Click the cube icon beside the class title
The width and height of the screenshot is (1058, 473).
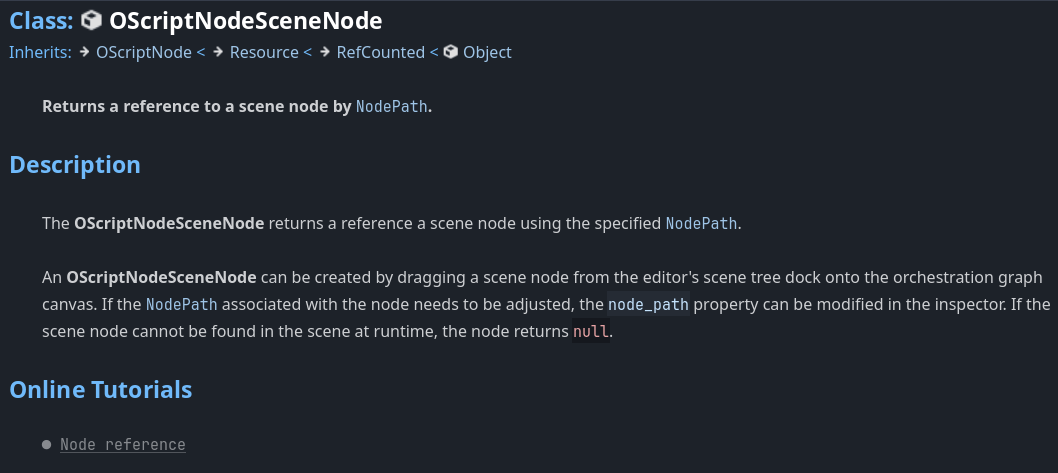(x=91, y=21)
